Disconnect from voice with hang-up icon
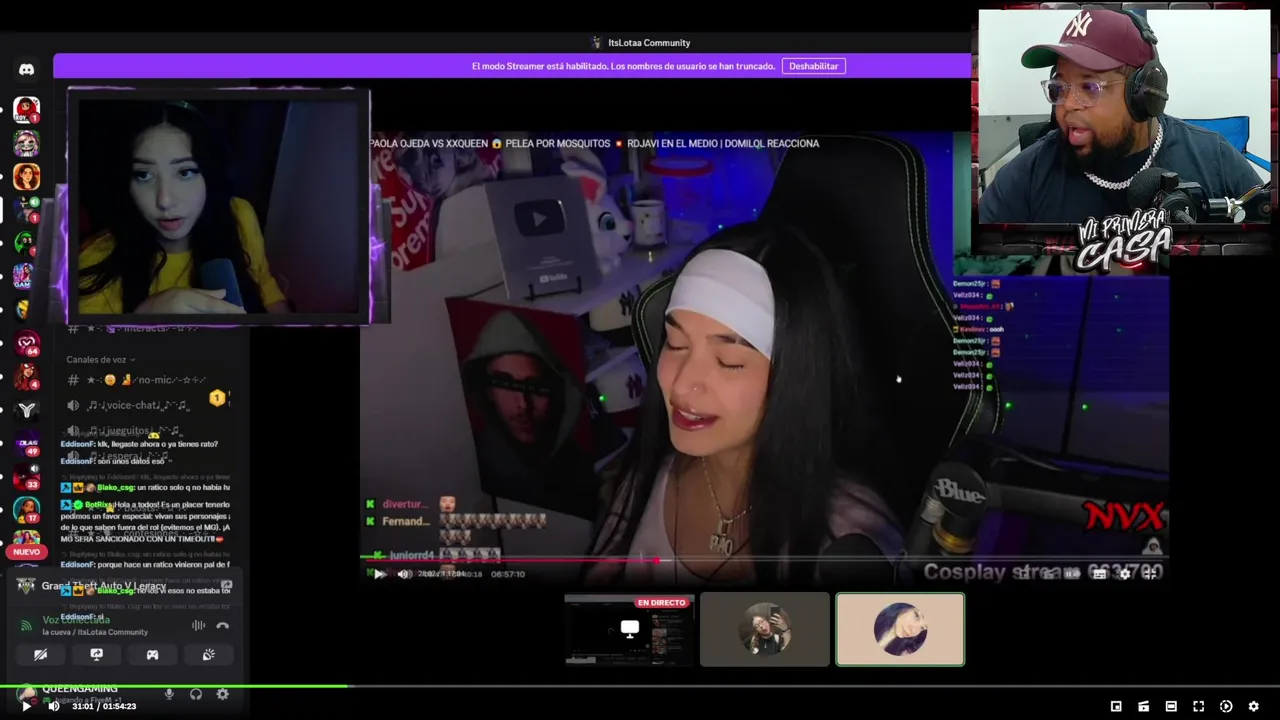This screenshot has width=1280, height=720. tap(223, 626)
